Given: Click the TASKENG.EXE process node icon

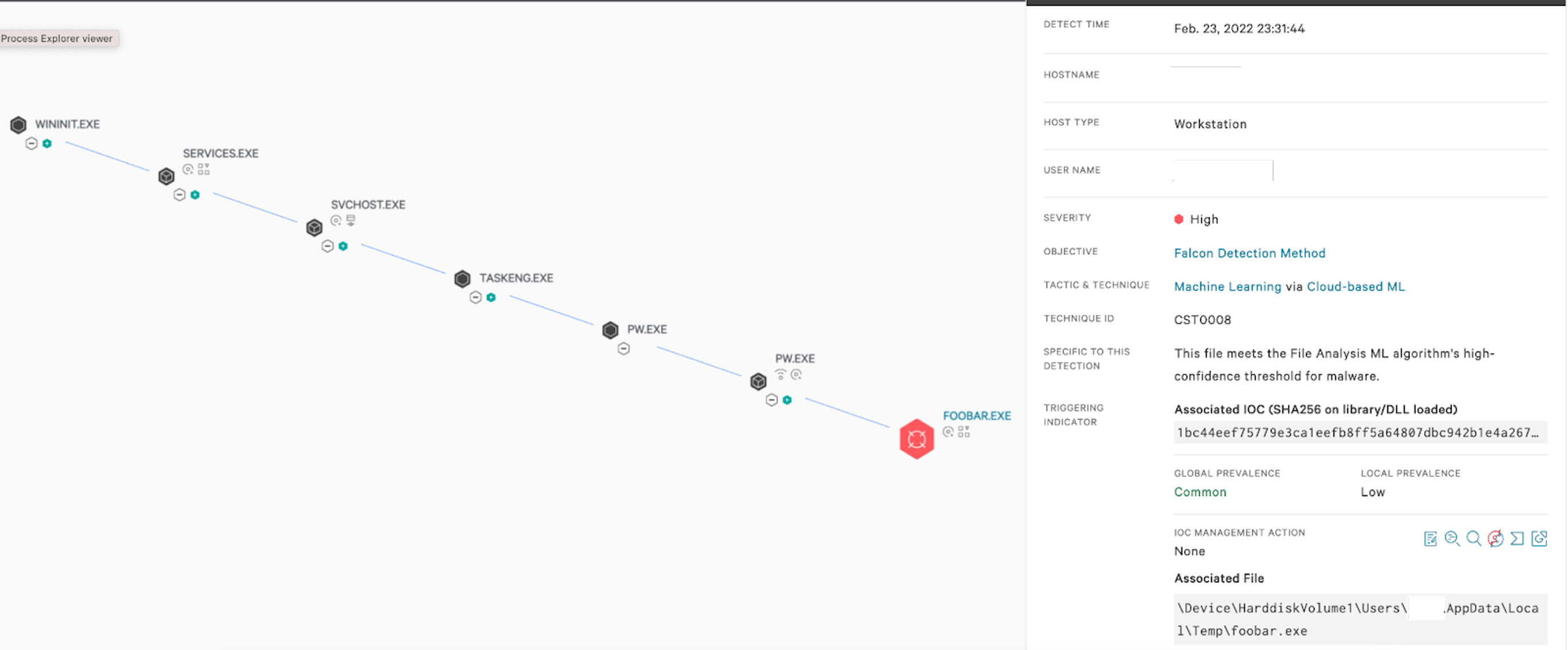Looking at the screenshot, I should [462, 279].
